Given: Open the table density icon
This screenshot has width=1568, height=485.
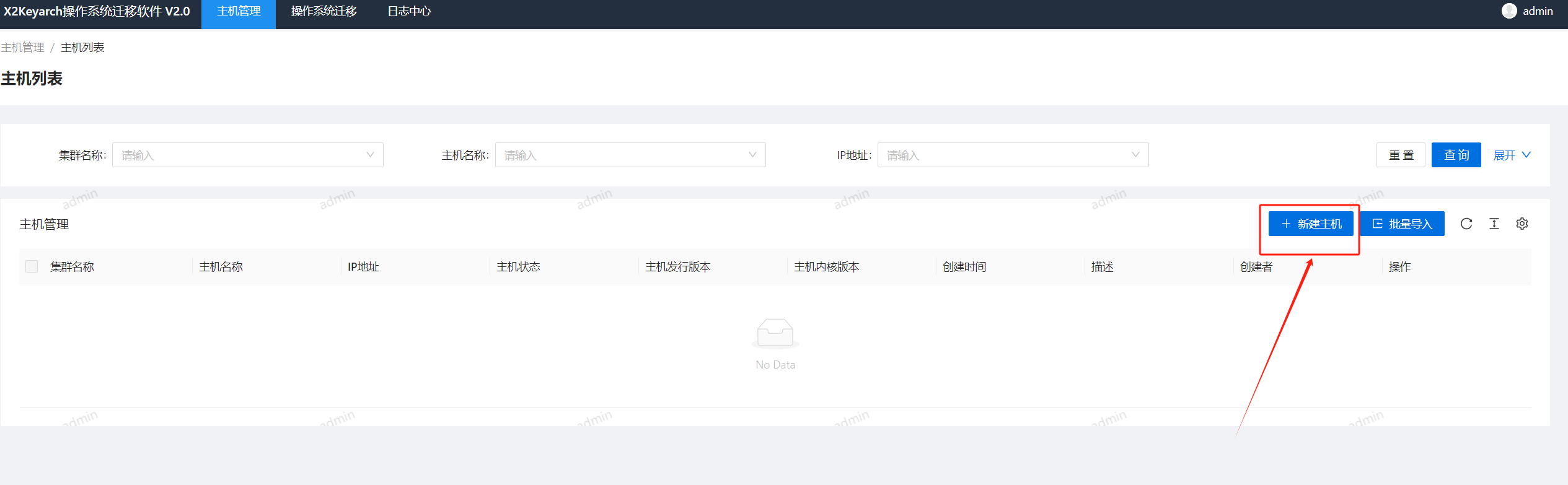Looking at the screenshot, I should (1494, 224).
